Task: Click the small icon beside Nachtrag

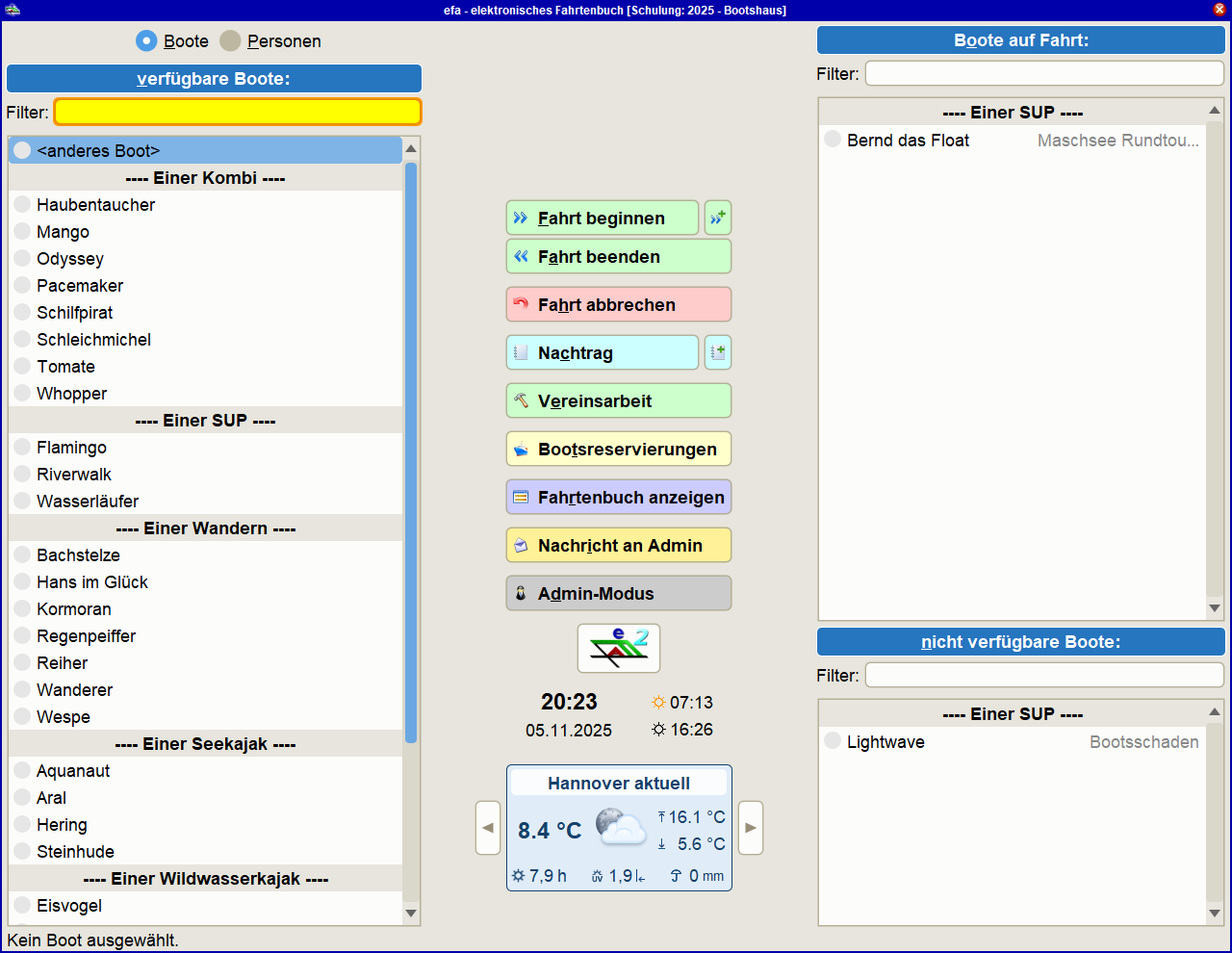Action: click(717, 352)
